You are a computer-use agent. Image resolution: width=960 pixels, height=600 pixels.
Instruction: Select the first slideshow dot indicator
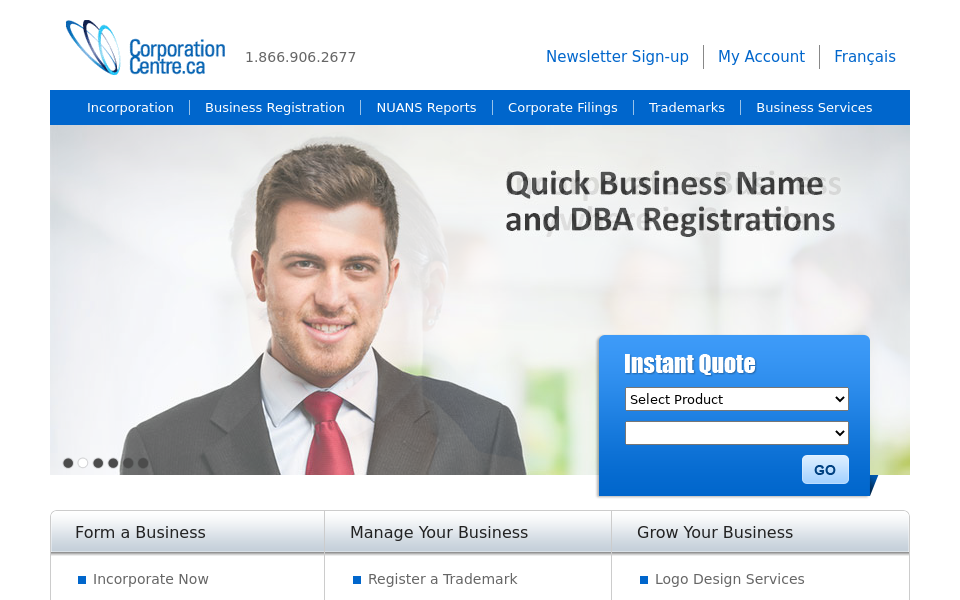(68, 463)
